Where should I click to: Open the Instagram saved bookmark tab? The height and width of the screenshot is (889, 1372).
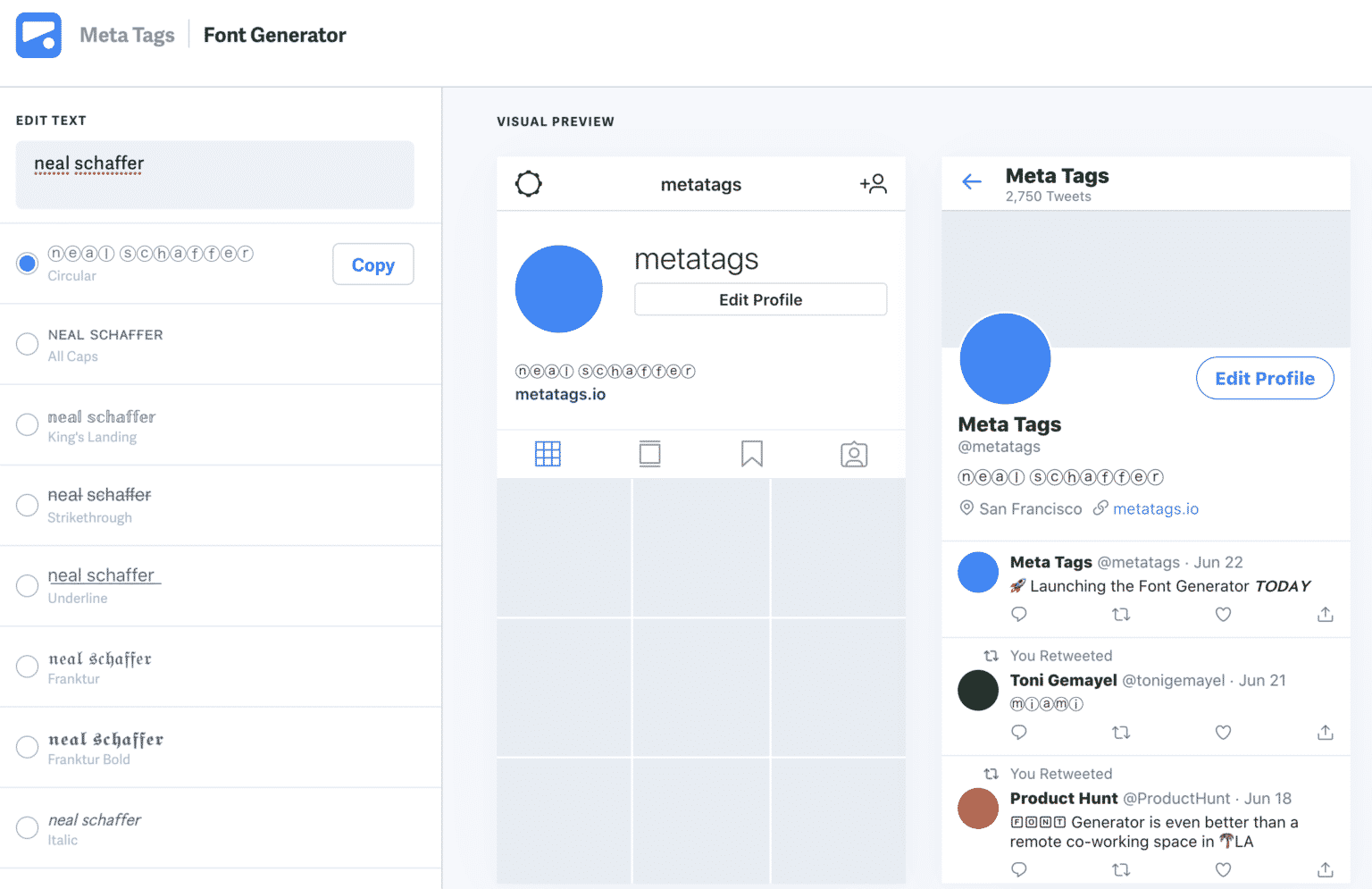click(752, 454)
